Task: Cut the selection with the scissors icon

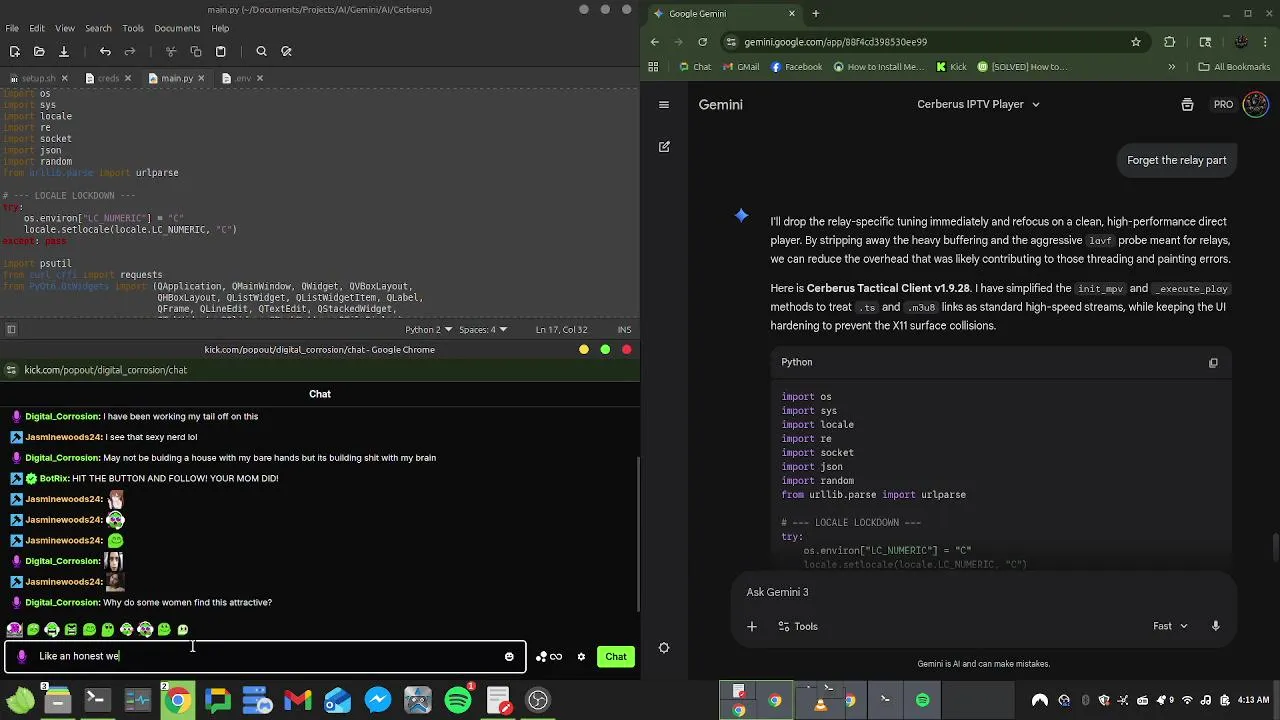Action: tap(171, 51)
